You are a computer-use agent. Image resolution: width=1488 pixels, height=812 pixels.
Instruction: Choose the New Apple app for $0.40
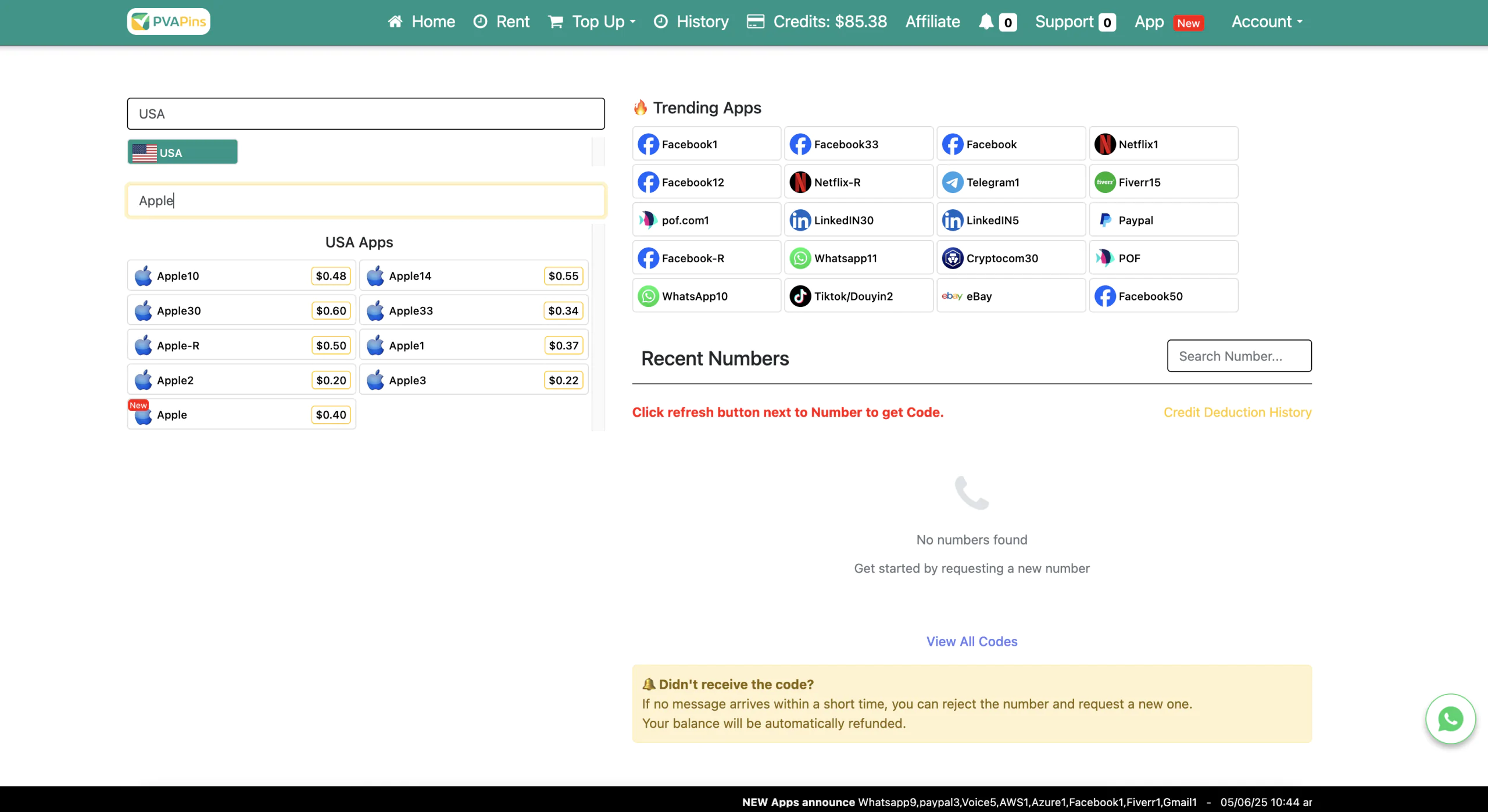(241, 414)
